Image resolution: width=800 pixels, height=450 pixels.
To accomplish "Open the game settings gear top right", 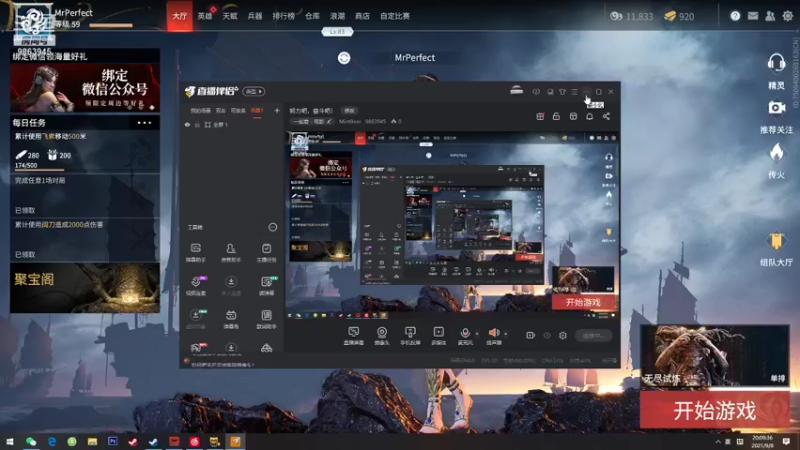I will 788,16.
